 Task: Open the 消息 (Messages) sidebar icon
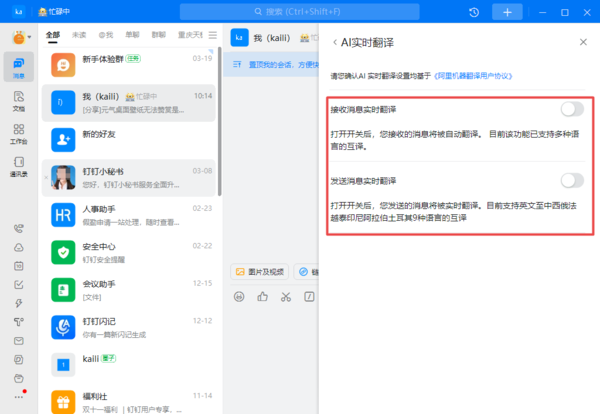coord(19,66)
